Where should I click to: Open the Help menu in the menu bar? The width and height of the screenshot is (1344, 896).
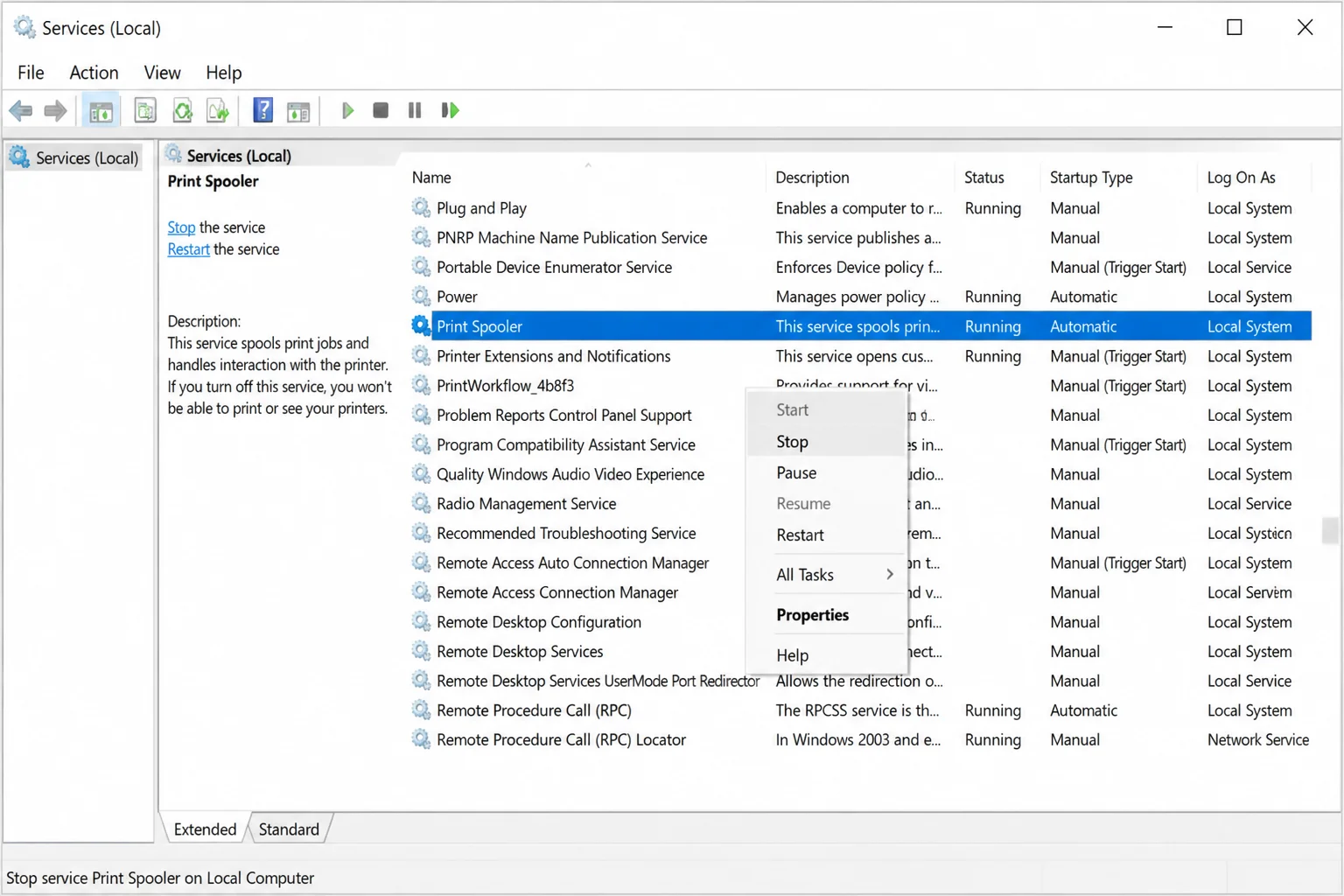224,73
